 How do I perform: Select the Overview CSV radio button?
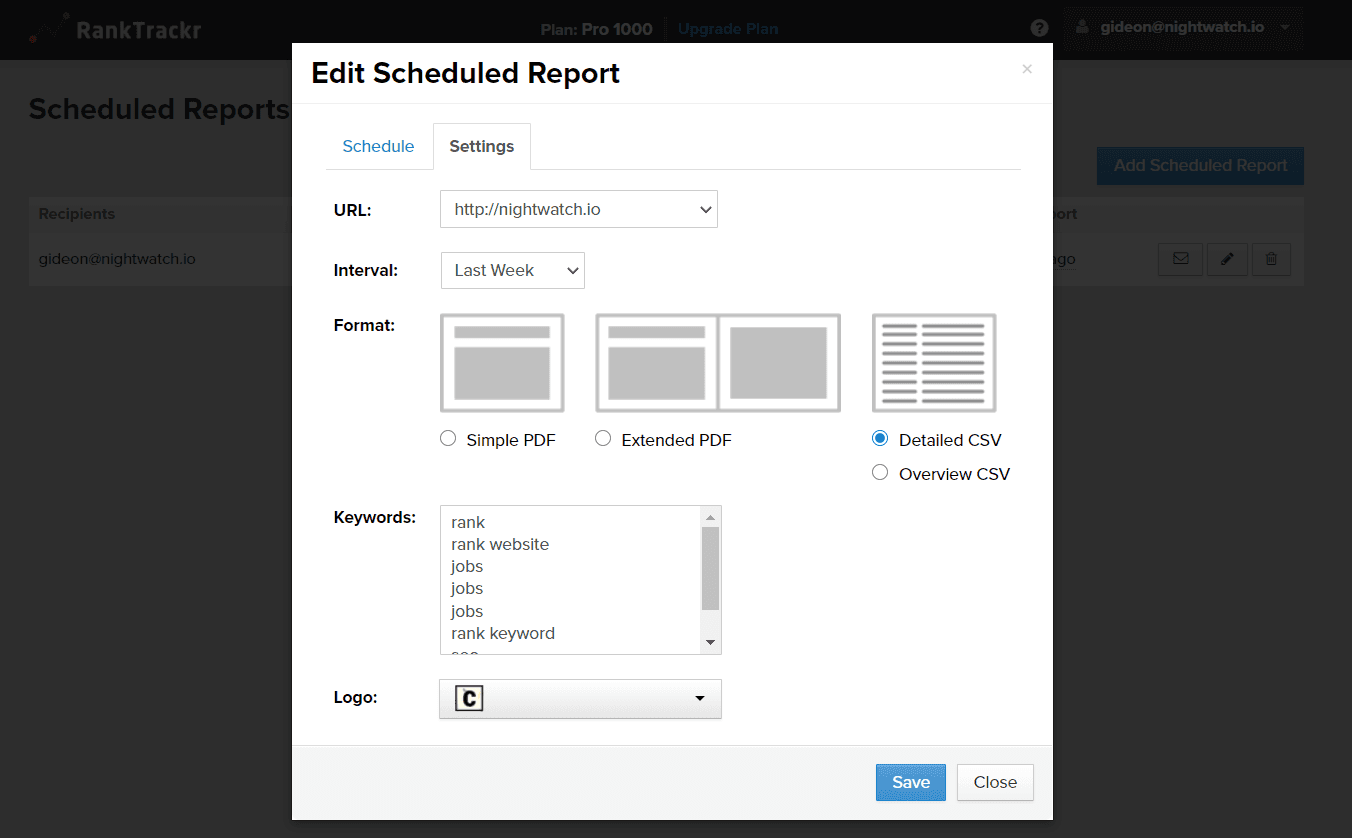pos(880,472)
